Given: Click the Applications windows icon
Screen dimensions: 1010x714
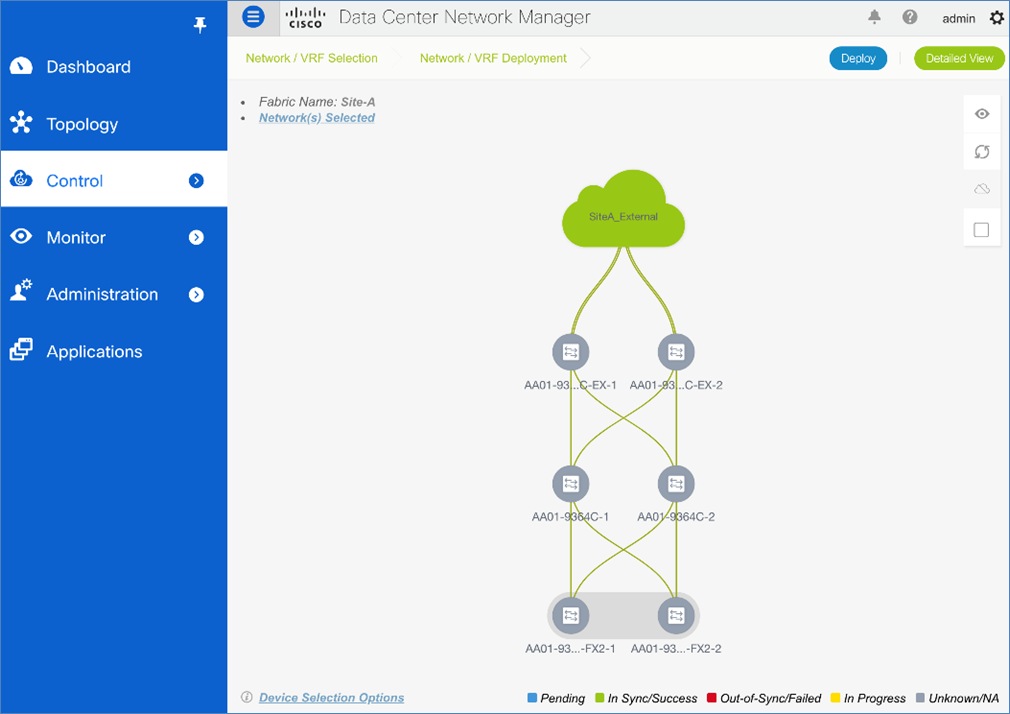Looking at the screenshot, I should [x=21, y=349].
